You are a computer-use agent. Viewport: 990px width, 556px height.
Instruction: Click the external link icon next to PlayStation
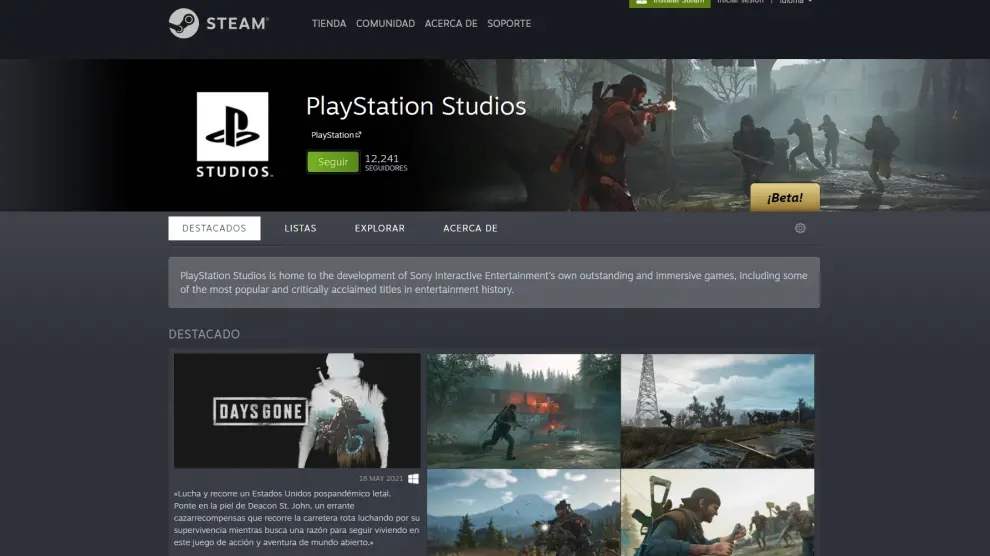[x=358, y=135]
